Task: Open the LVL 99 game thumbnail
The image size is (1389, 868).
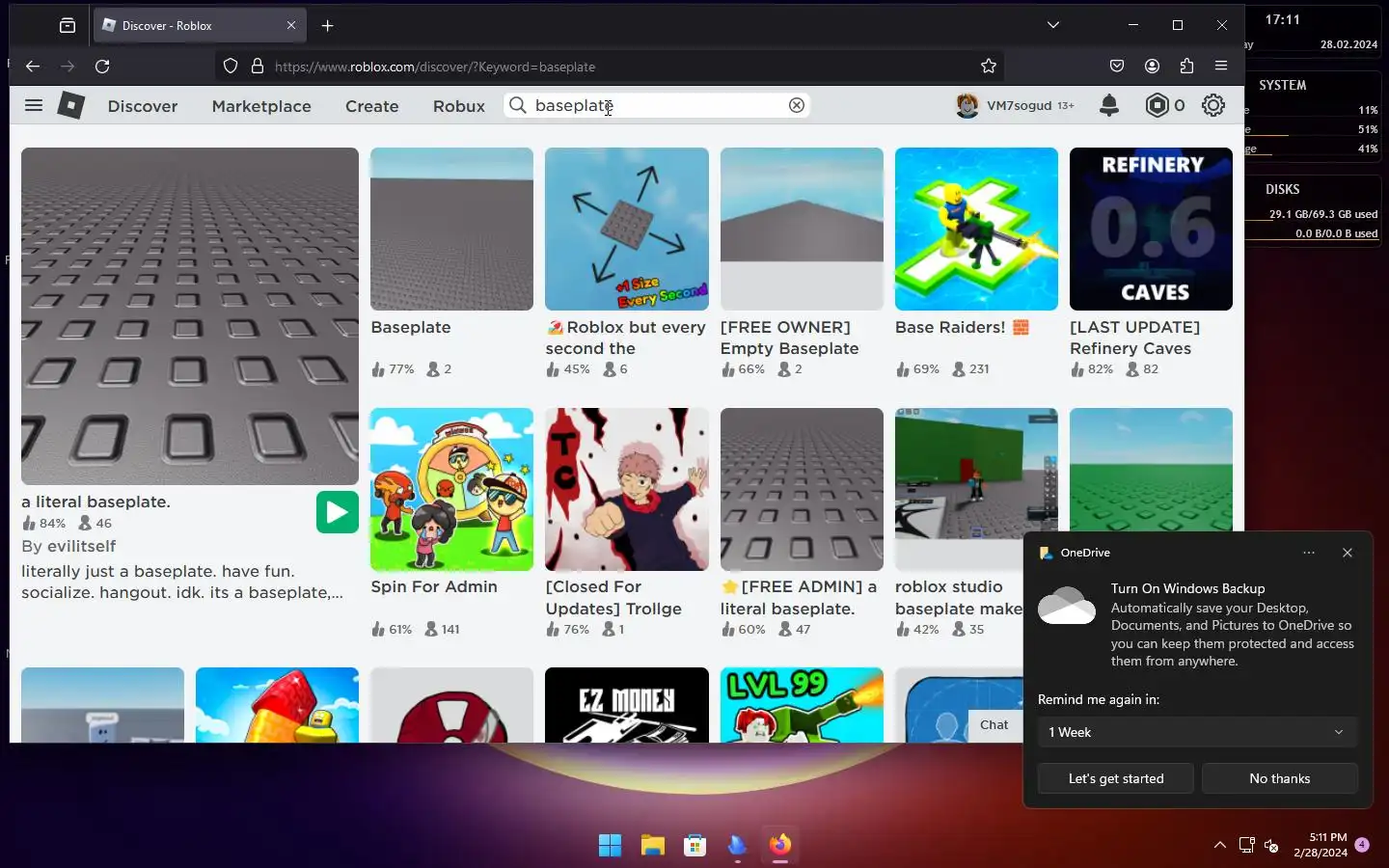Action: (x=802, y=705)
